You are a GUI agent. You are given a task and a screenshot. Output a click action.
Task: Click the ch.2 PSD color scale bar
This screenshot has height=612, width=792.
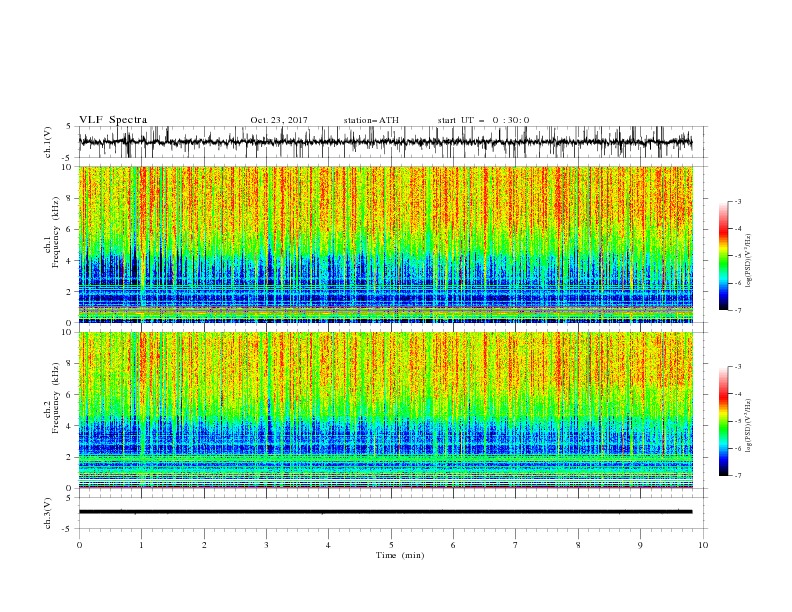click(723, 421)
